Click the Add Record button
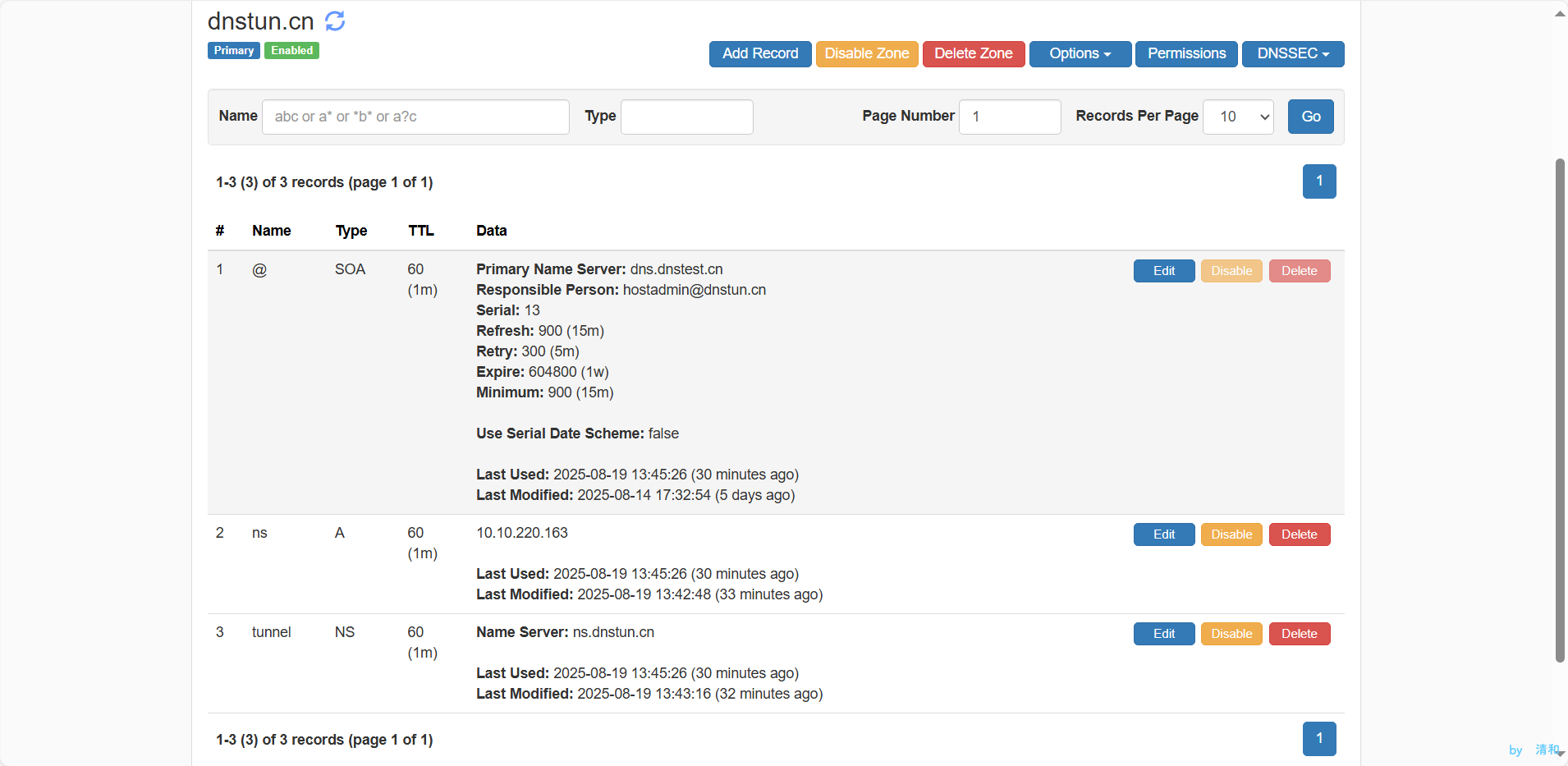The image size is (1568, 766). click(759, 54)
